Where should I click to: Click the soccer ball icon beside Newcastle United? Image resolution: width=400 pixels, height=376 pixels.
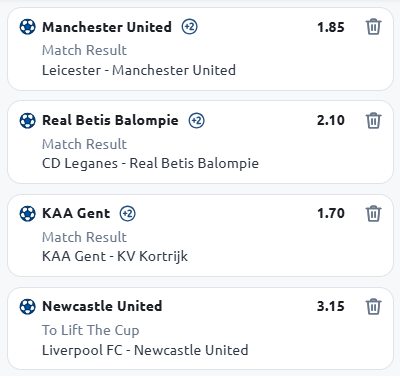27,306
